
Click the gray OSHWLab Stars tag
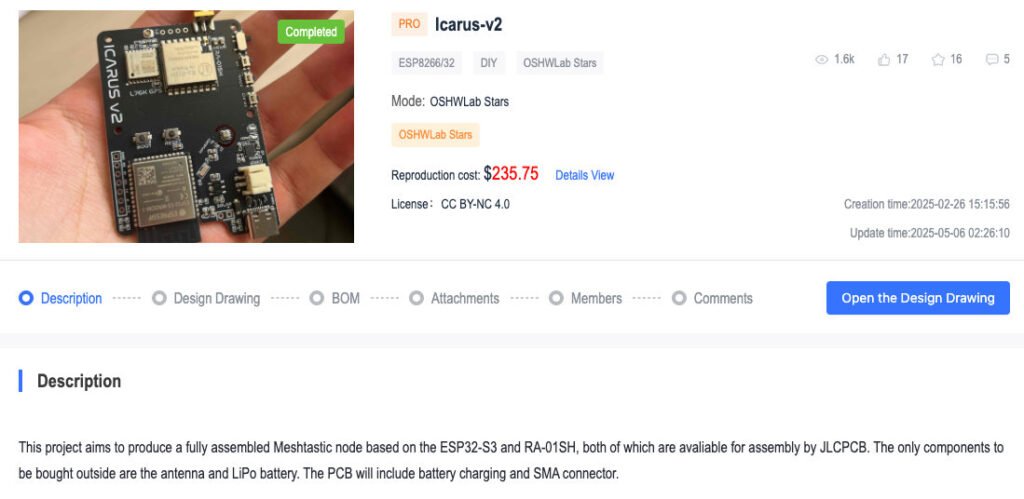[559, 63]
